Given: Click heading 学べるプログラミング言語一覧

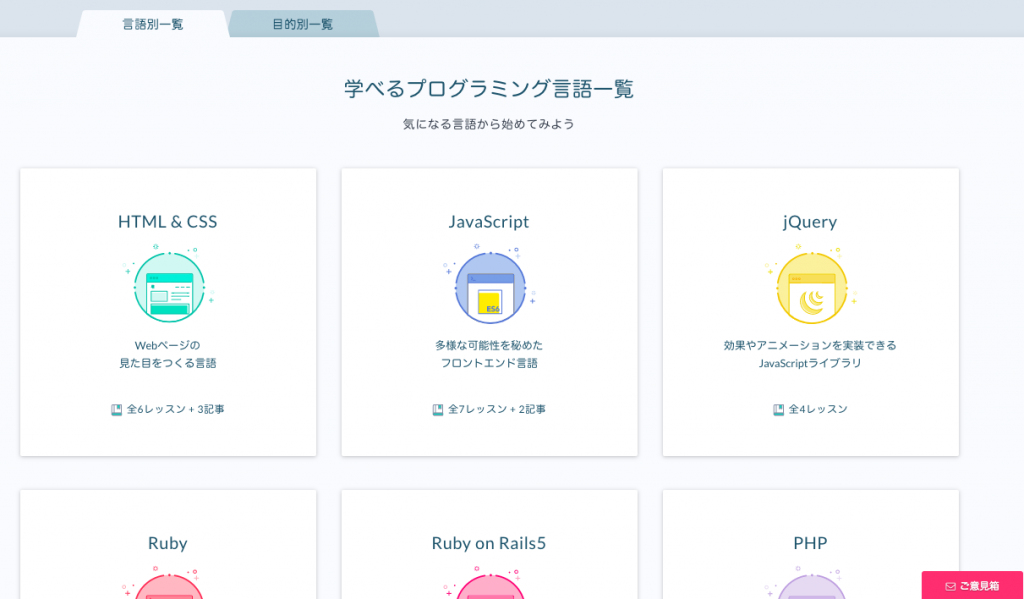Looking at the screenshot, I should pyautogui.click(x=489, y=89).
